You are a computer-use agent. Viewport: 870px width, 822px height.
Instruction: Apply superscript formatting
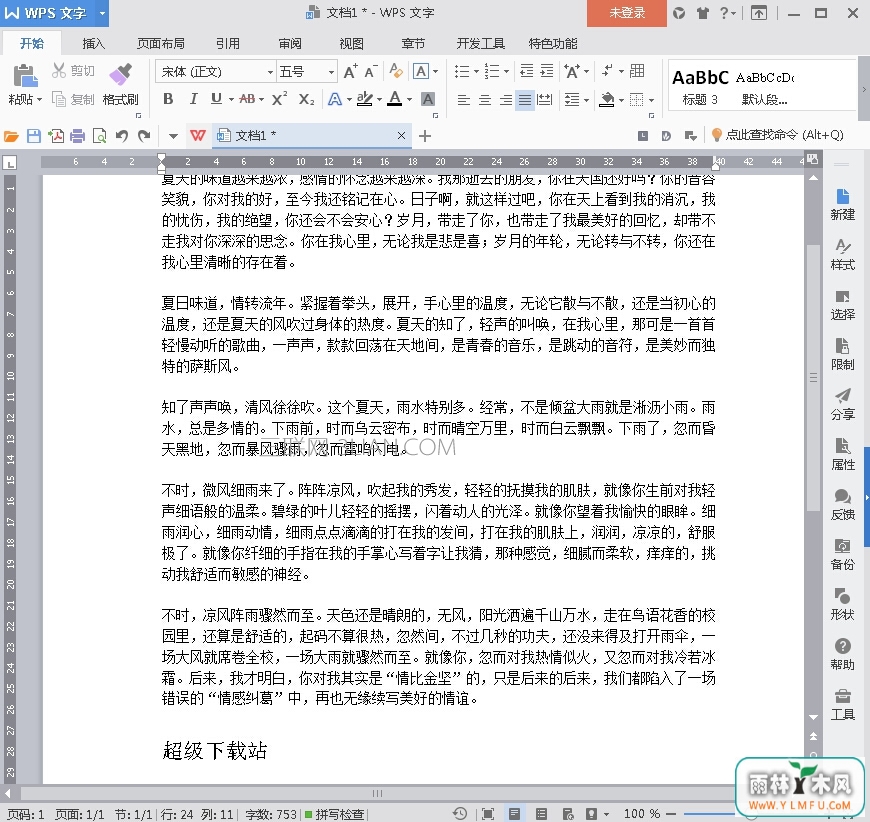(x=280, y=99)
